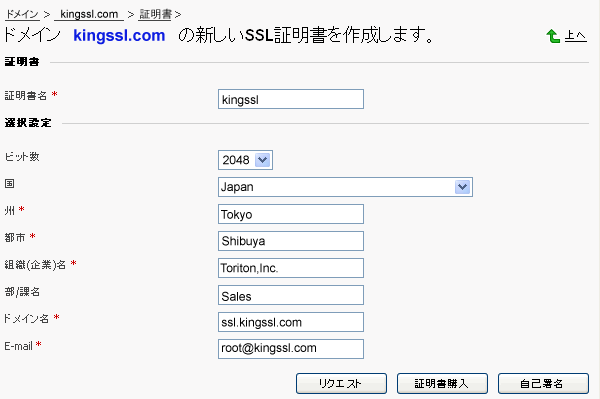This screenshot has height=399, width=600.
Task: Click the 組織(企業)名 label
Action: pyautogui.click(x=35, y=264)
